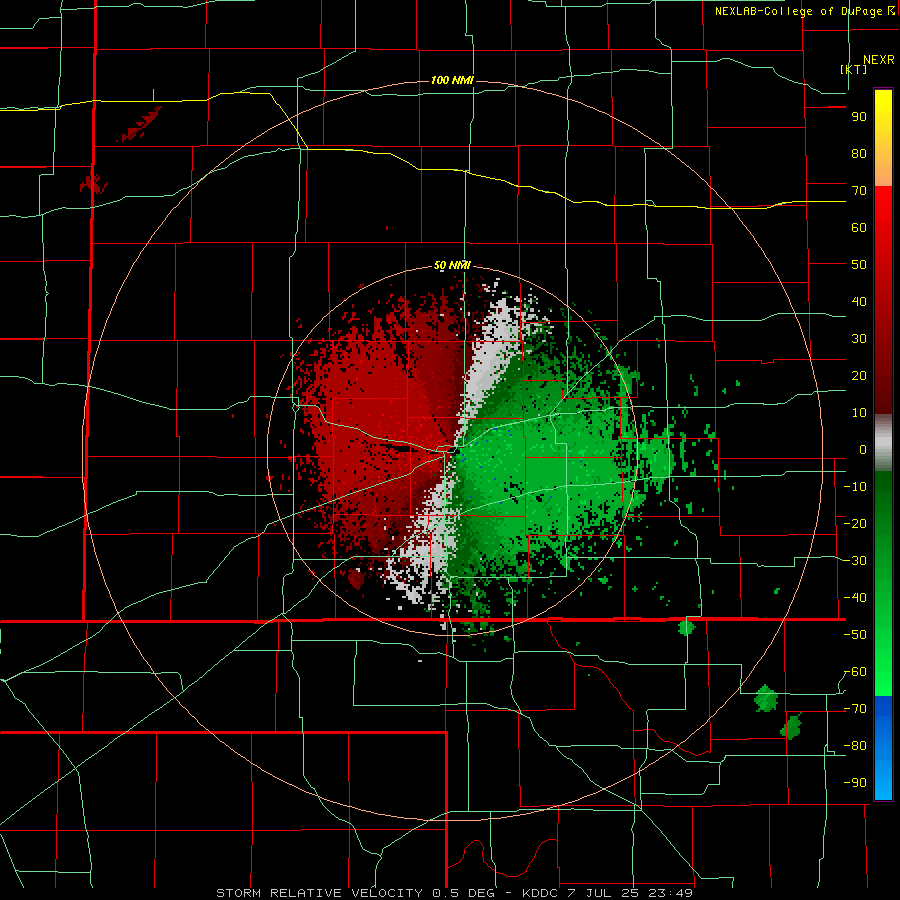Click the [KT] units label
The height and width of the screenshot is (900, 900).
pos(854,69)
